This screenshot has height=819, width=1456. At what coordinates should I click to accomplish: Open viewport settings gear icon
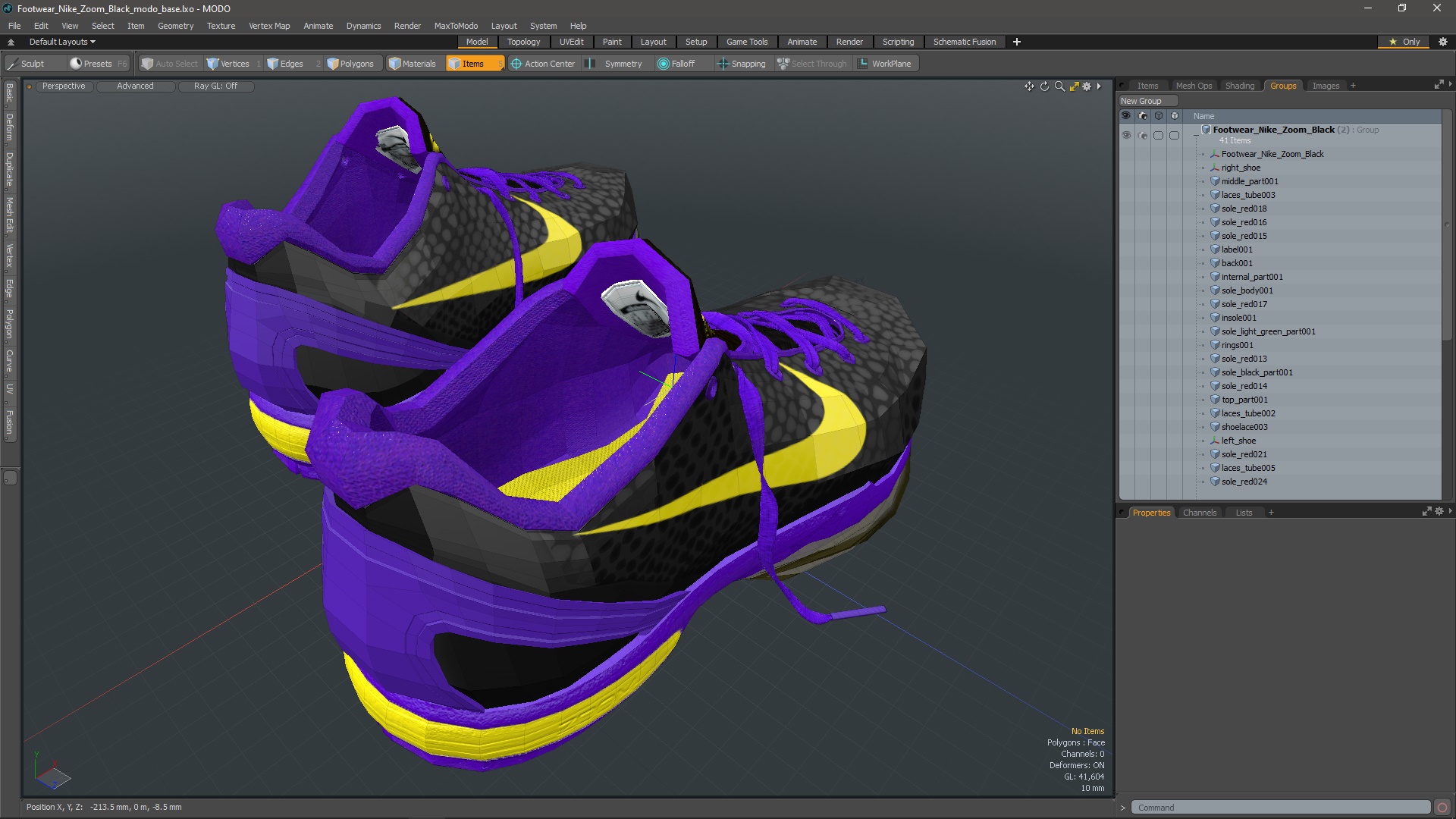pyautogui.click(x=1087, y=86)
